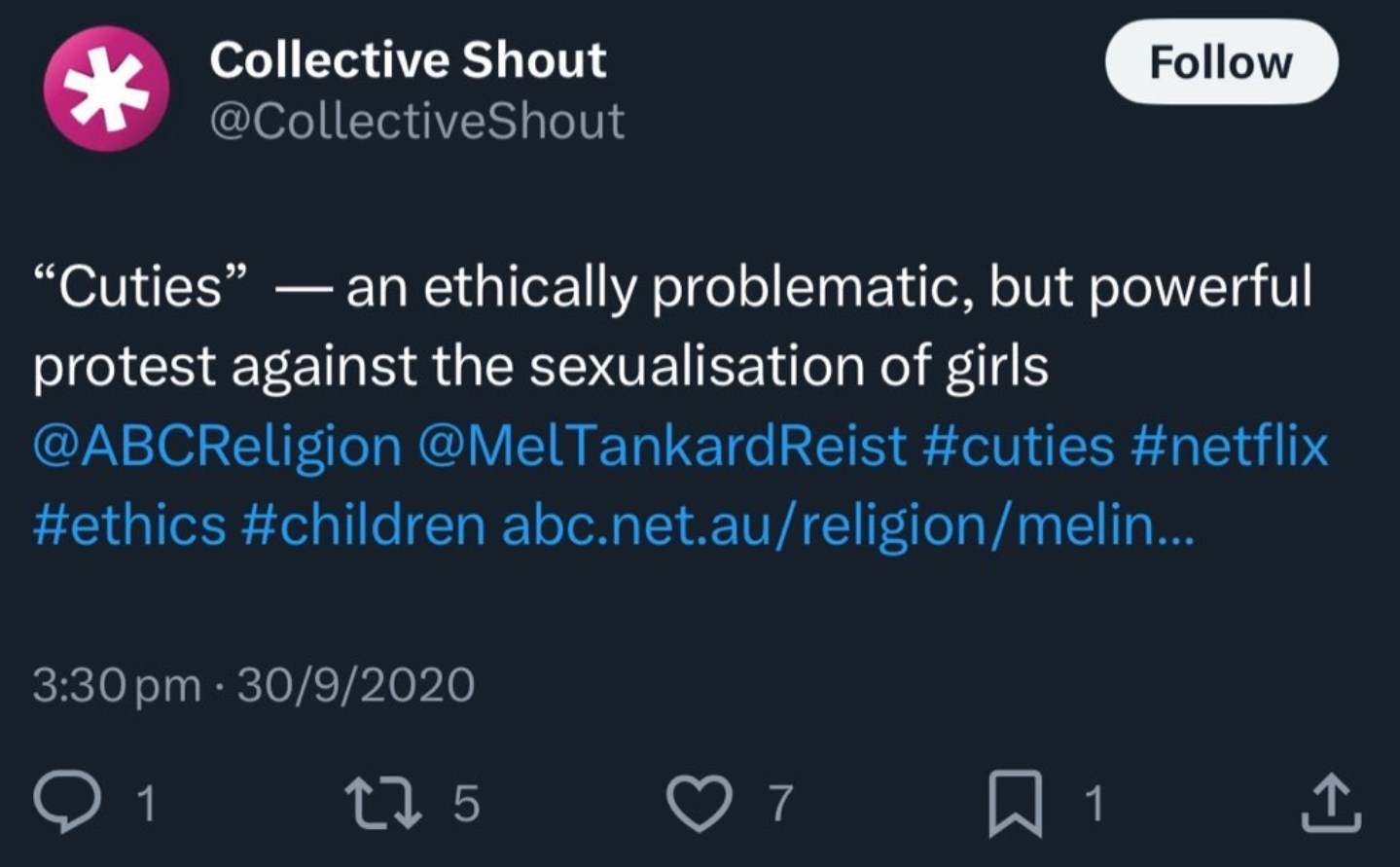1400x867 pixels.
Task: Click the tweet text about "Cuties"
Action: [x=671, y=327]
